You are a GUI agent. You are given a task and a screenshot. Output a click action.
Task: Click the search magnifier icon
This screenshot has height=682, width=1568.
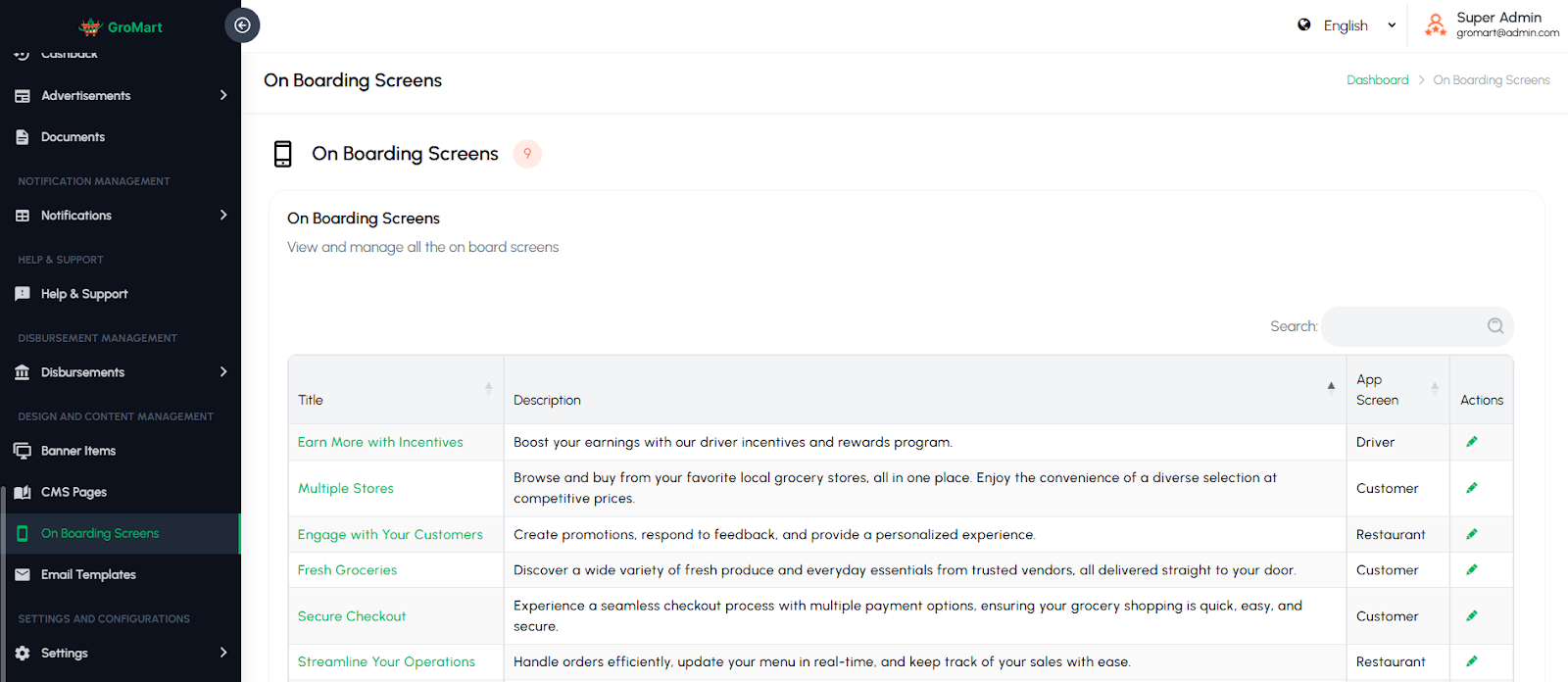(1494, 326)
